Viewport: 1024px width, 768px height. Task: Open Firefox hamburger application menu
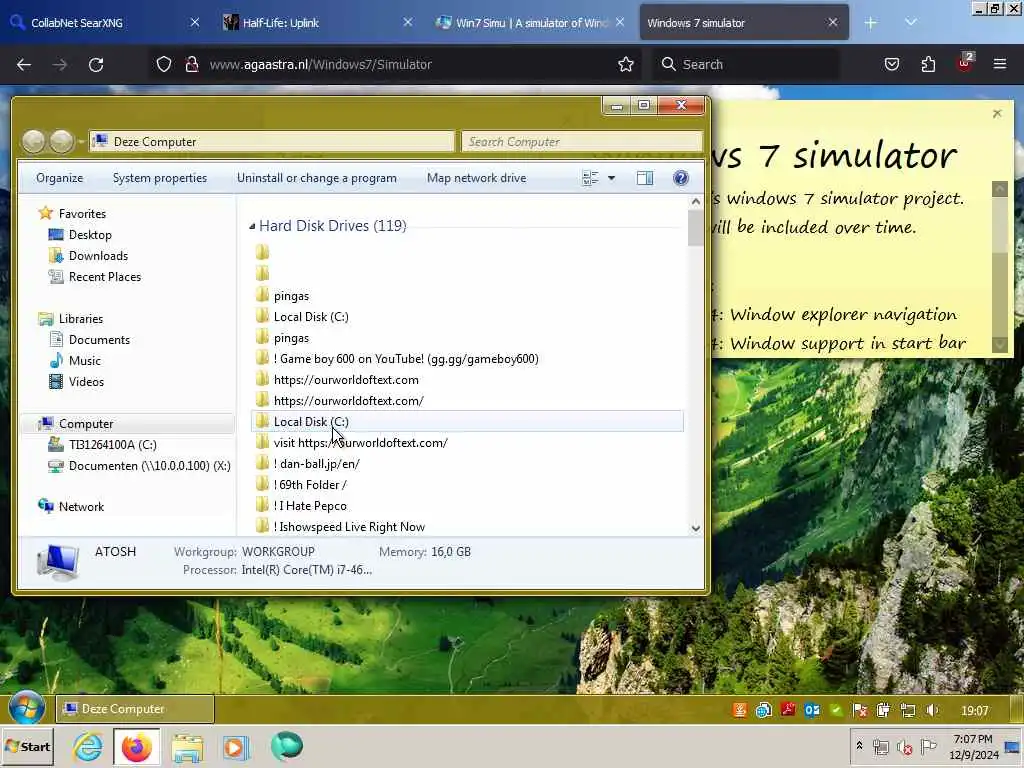click(x=999, y=64)
